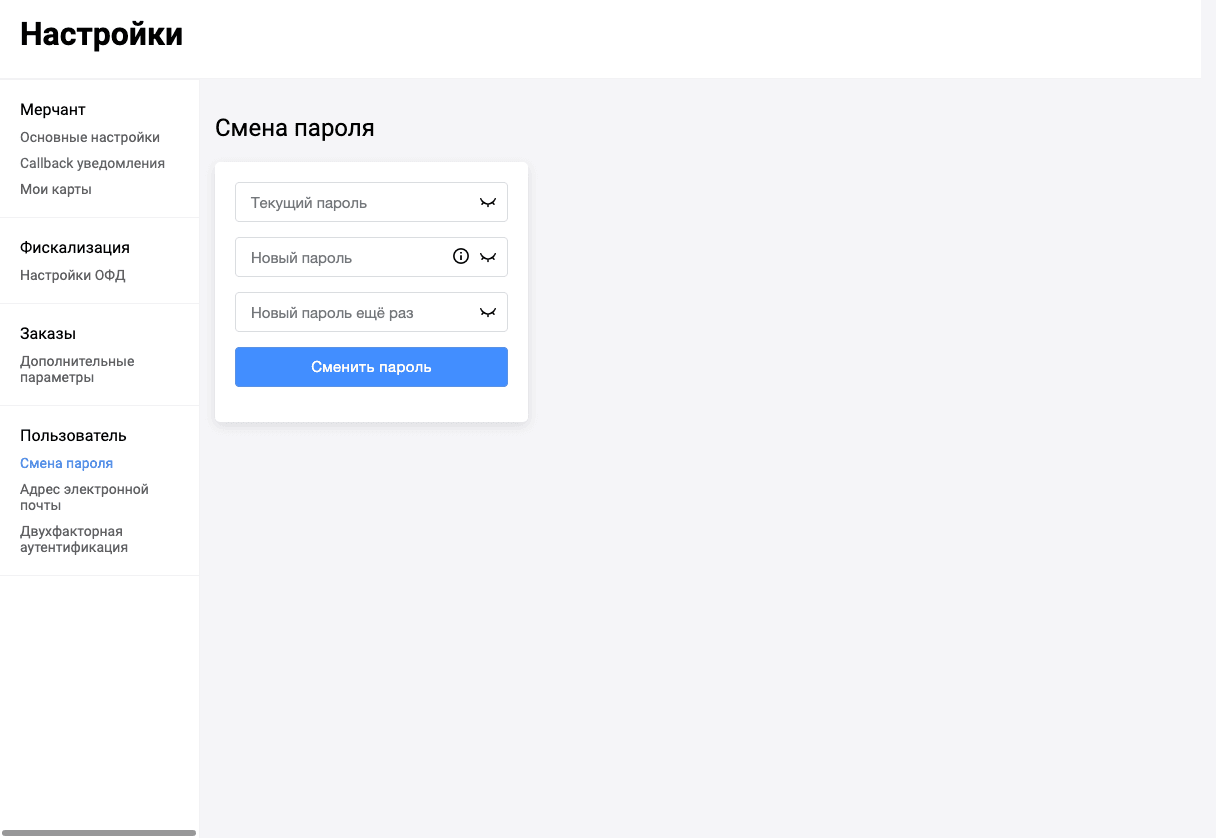The image size is (1216, 838).
Task: Focus the Новый пароль input field
Action: pyautogui.click(x=371, y=257)
